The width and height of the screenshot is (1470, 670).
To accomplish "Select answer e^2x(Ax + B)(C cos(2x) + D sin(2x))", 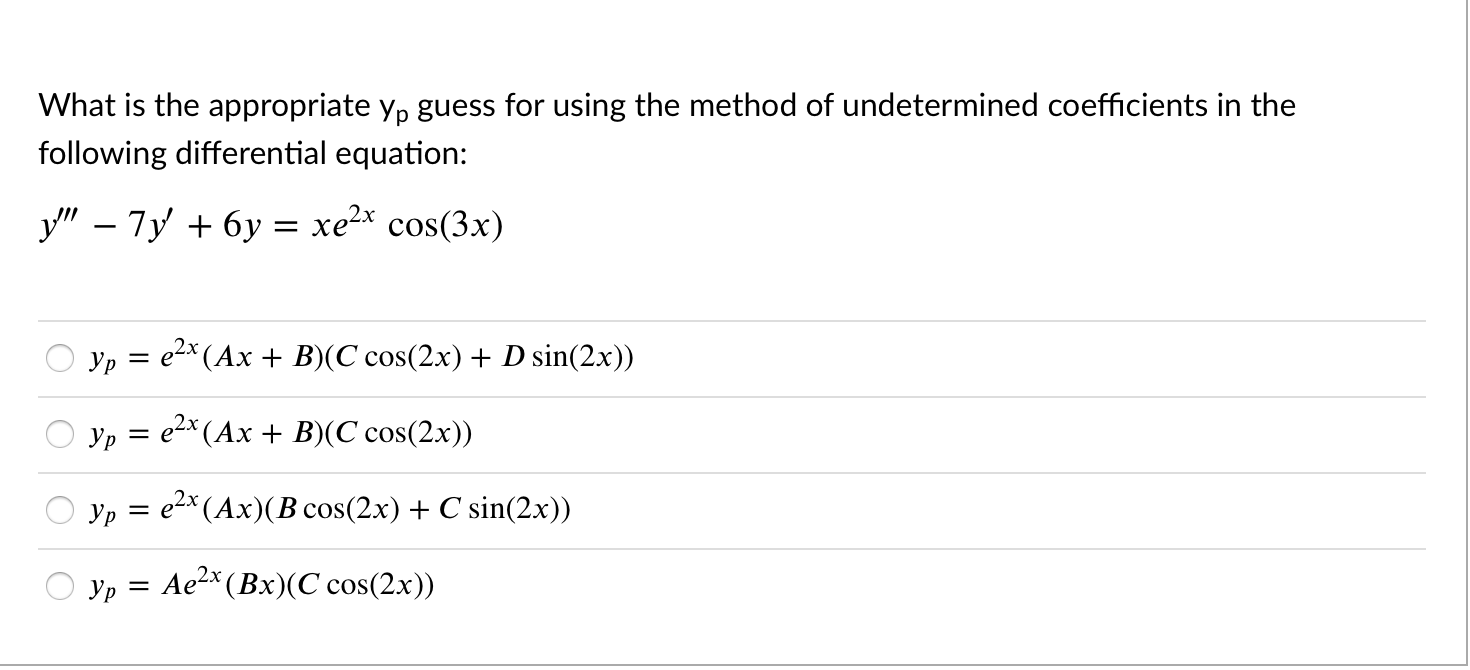I will [x=60, y=357].
